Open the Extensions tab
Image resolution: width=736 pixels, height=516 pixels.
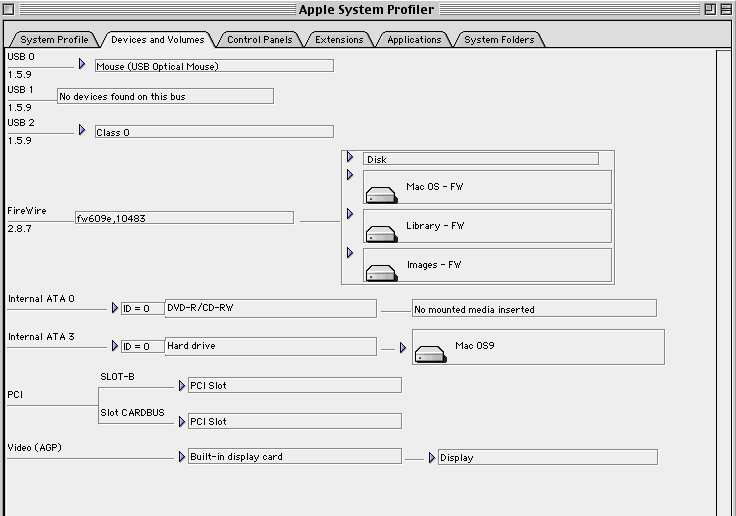click(339, 39)
